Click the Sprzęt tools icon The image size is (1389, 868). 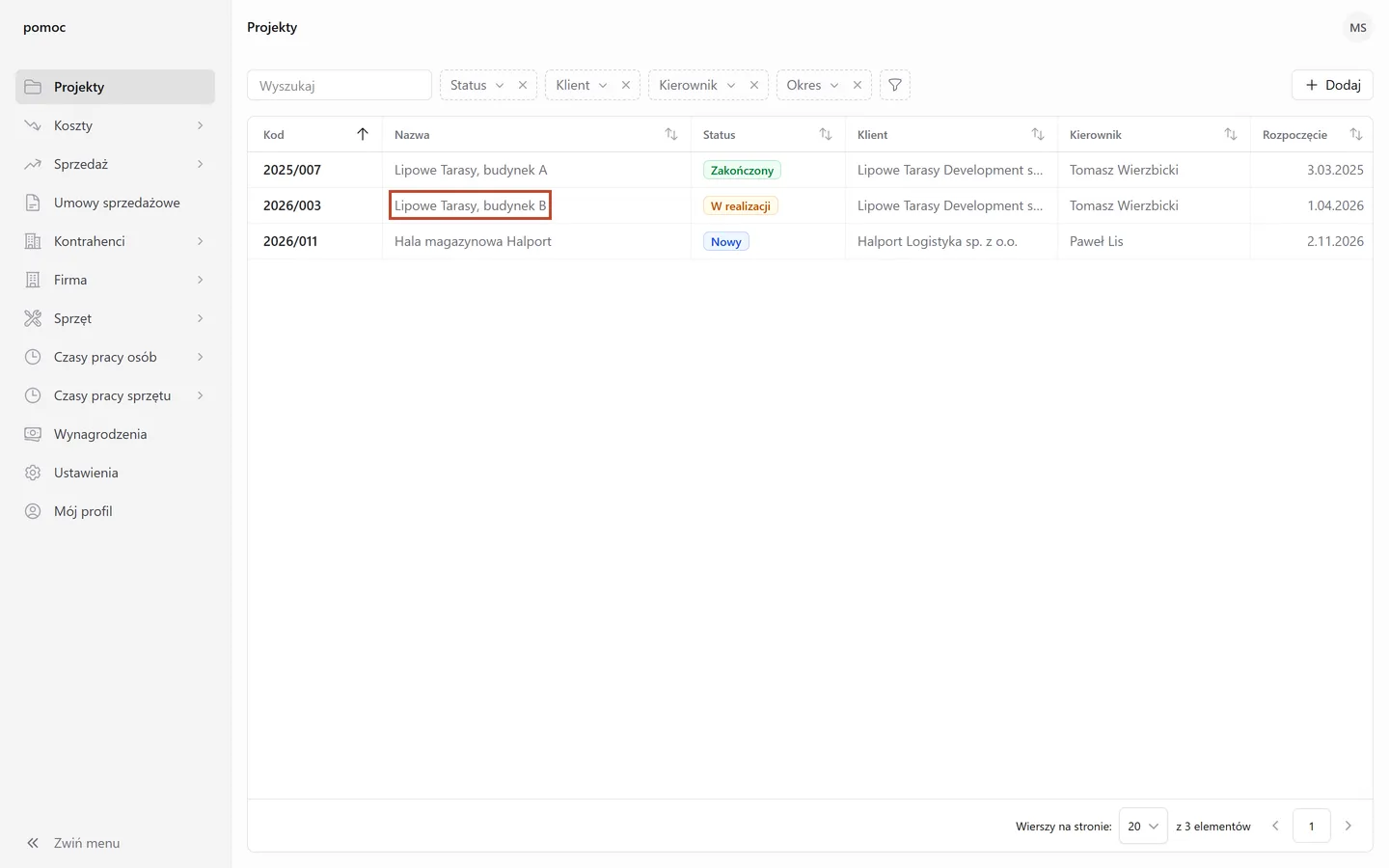coord(33,318)
